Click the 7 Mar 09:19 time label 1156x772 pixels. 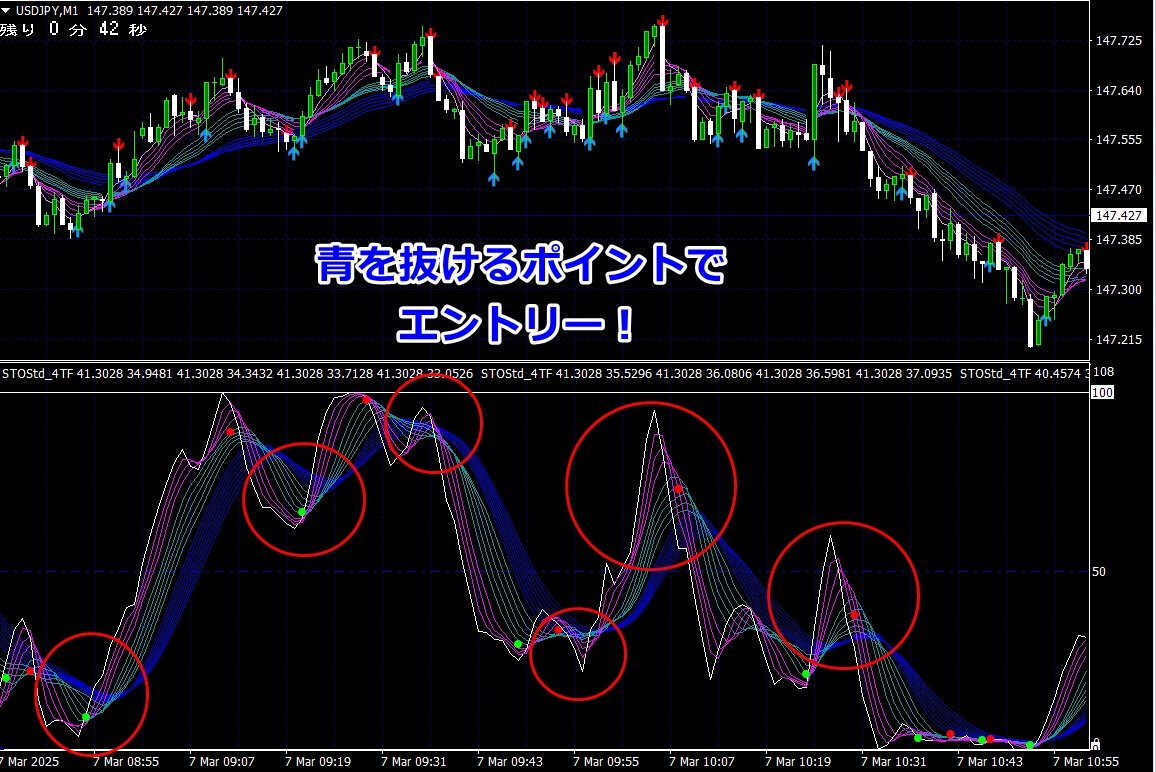click(318, 761)
